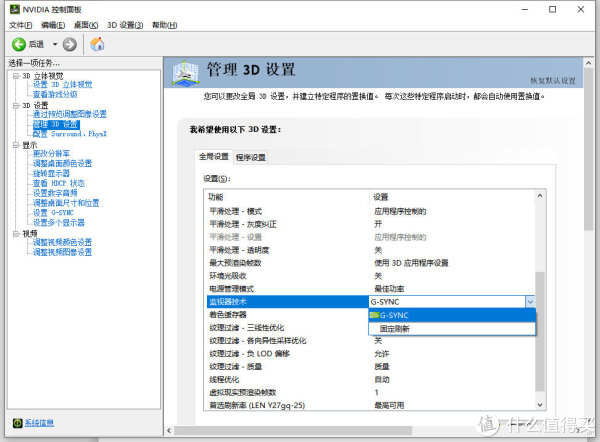The image size is (600, 442).
Task: Open 设置数字音频 link
Action: pyautogui.click(x=55, y=193)
